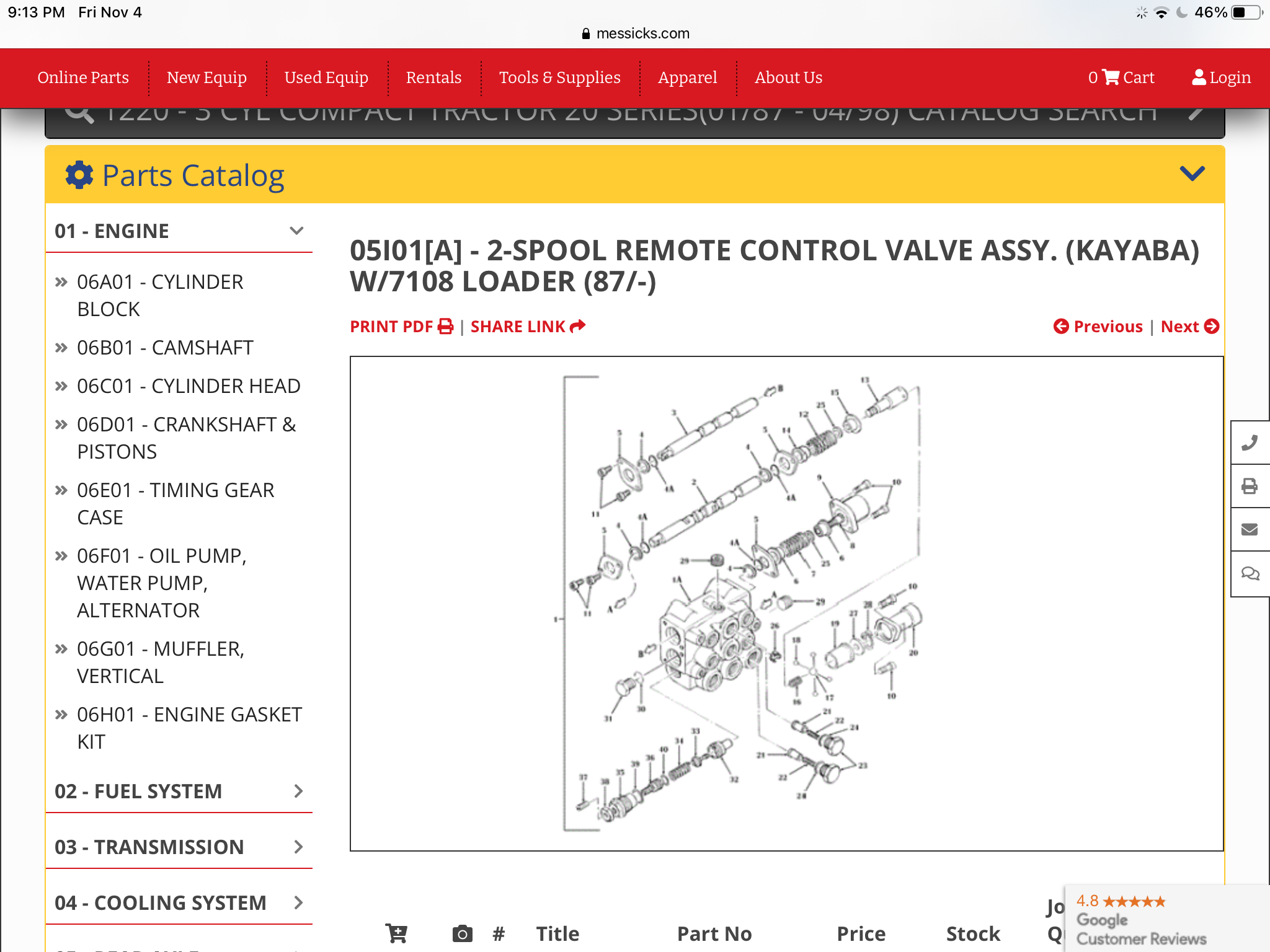Image resolution: width=1270 pixels, height=952 pixels.
Task: Open 06F01 - OIL PUMP, WATER PUMP, ALTERNATOR
Action: [x=162, y=583]
